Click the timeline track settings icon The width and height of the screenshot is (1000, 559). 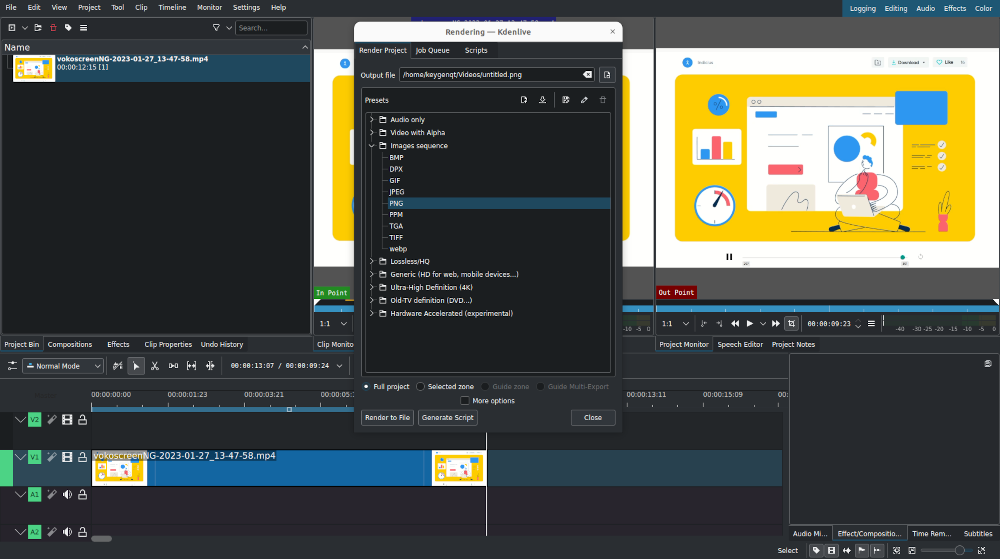[12, 366]
